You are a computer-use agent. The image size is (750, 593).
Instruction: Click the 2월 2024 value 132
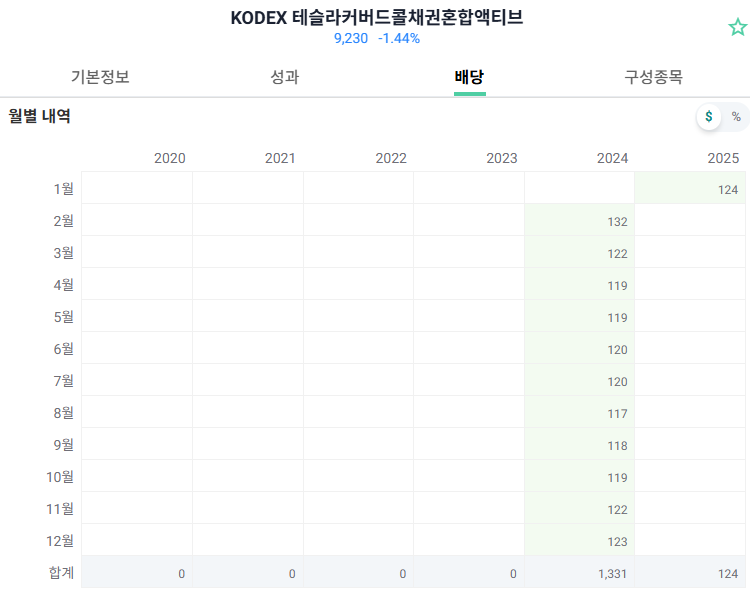(618, 222)
